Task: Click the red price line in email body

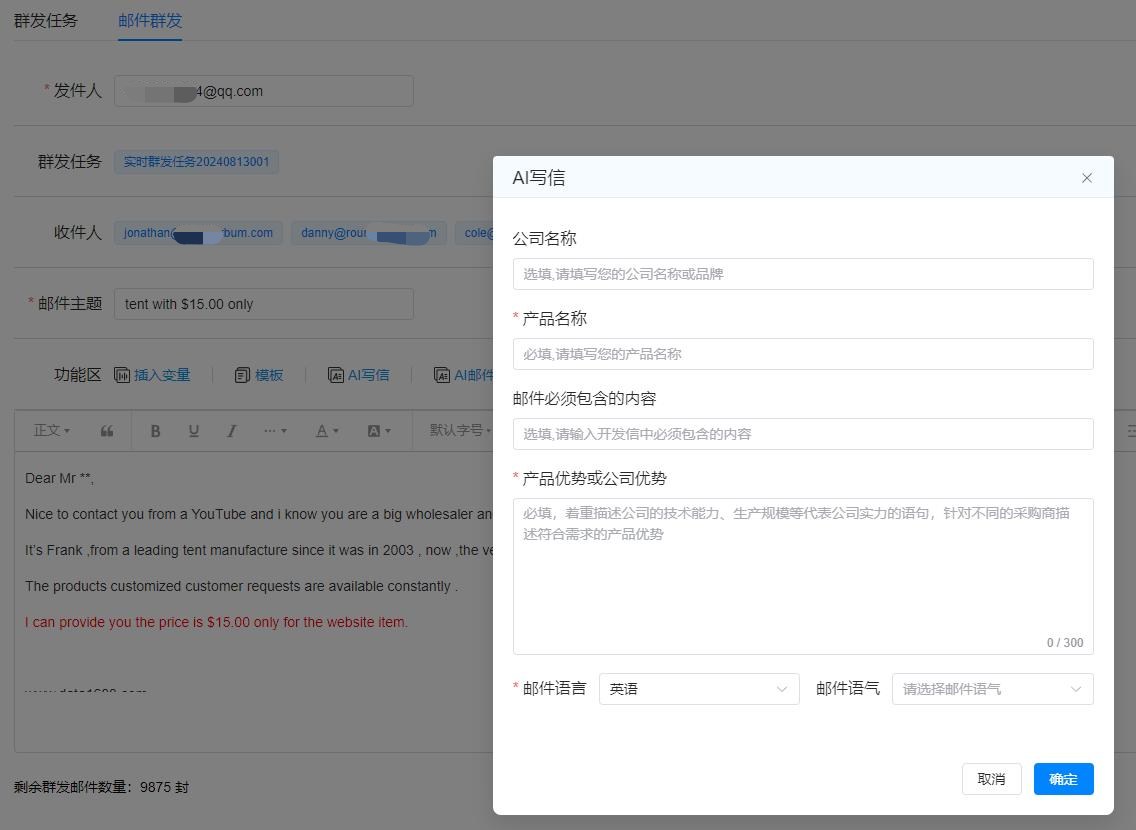Action: coord(217,622)
